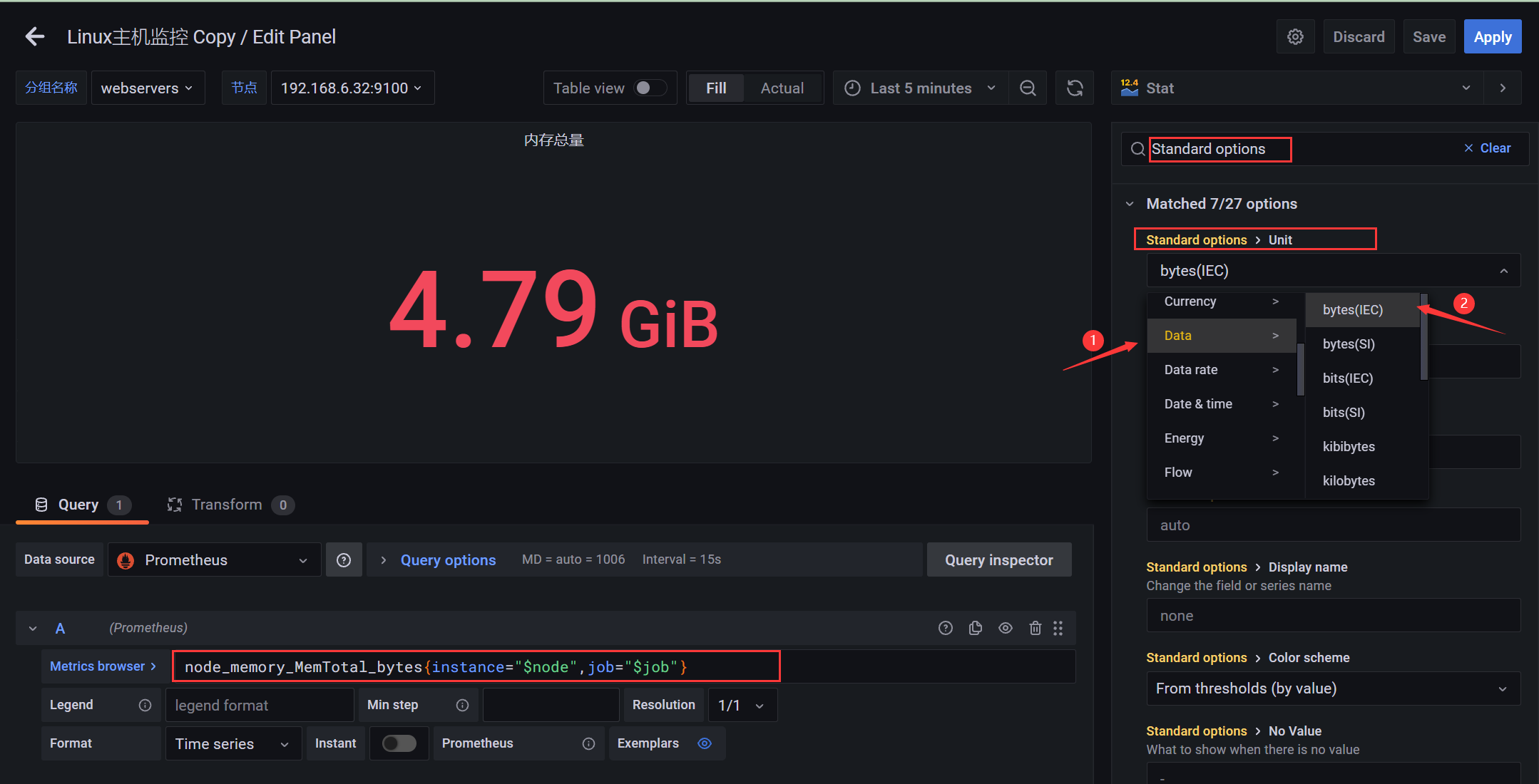Click the clock icon in time picker
Screen dimensions: 1539x784
tap(852, 88)
